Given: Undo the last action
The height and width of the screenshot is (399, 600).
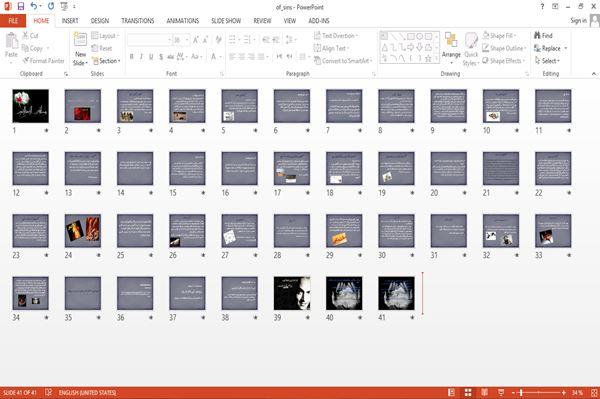Looking at the screenshot, I should click(x=34, y=6).
